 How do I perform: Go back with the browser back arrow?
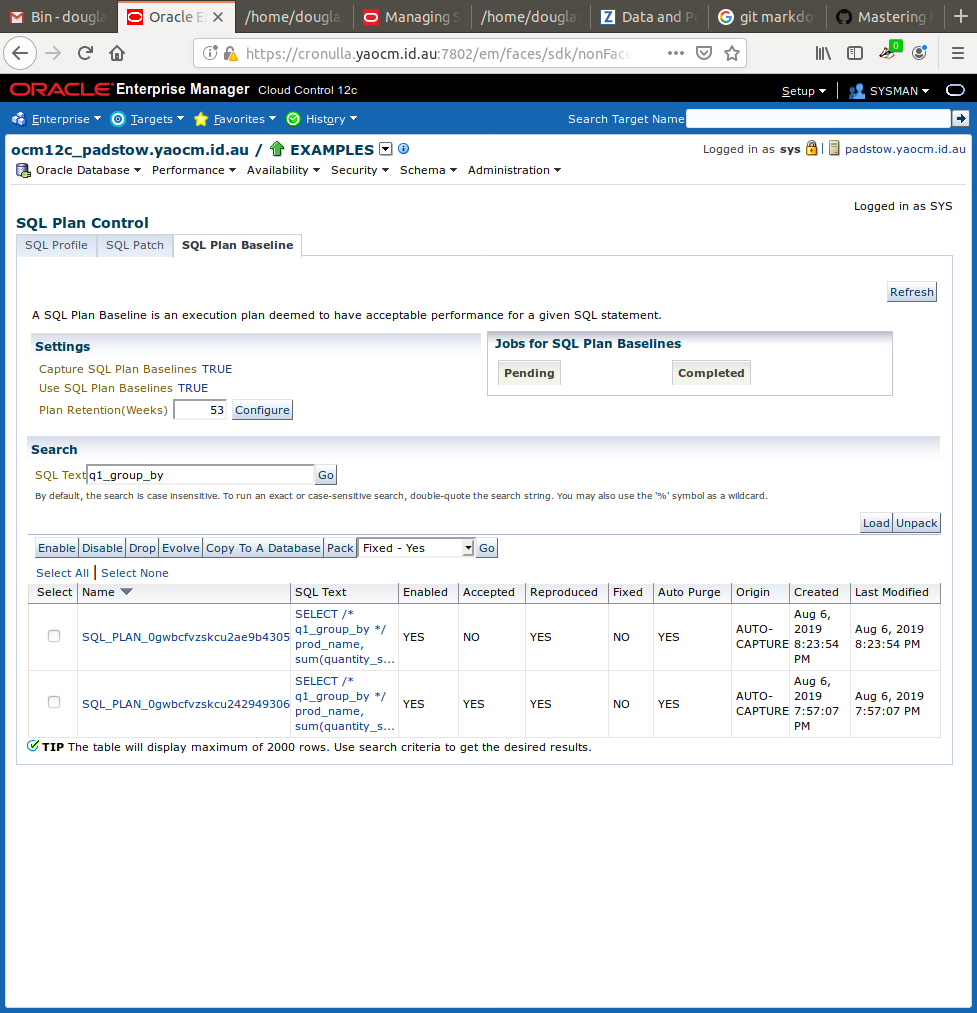(x=20, y=53)
